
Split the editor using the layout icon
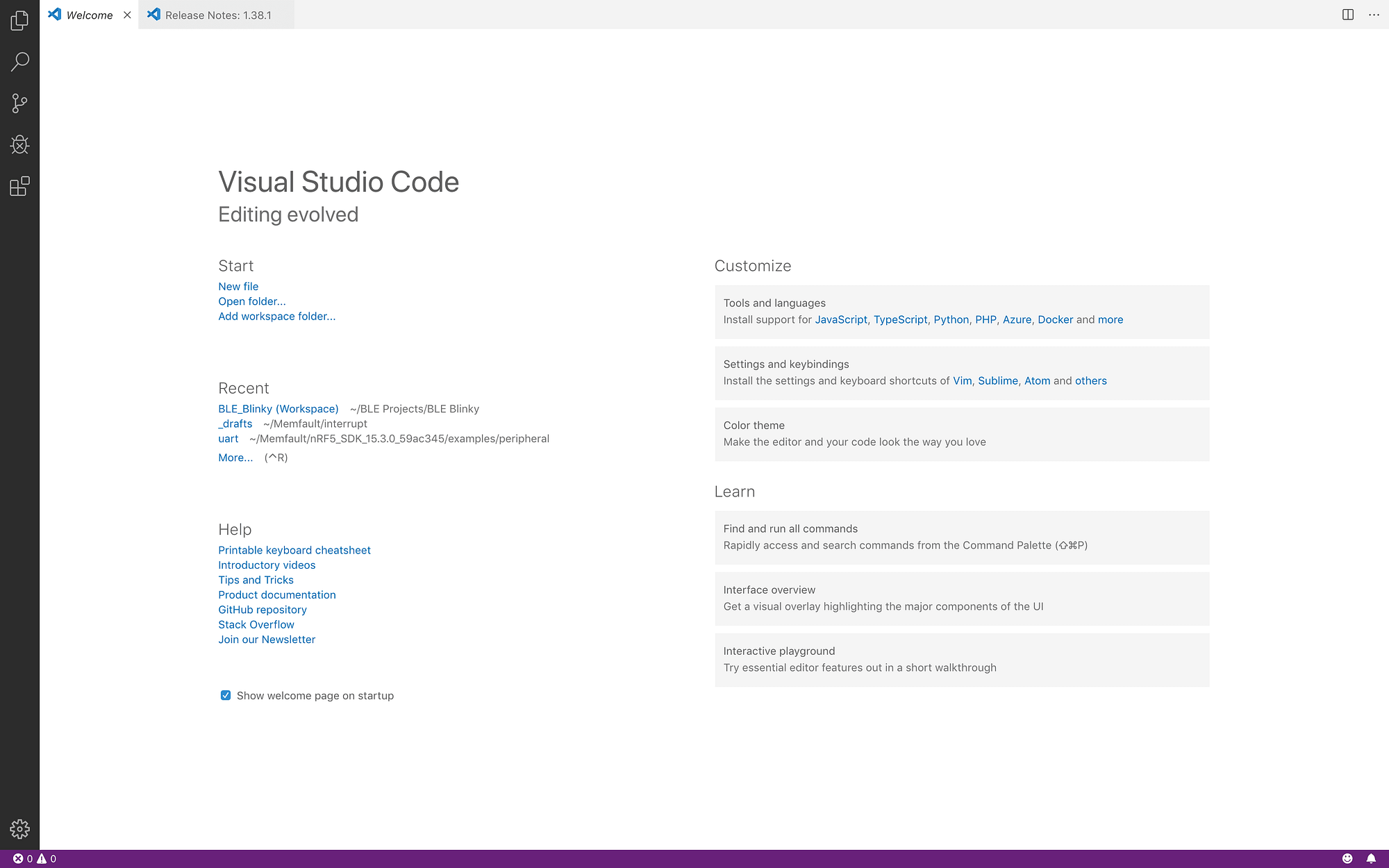[x=1348, y=15]
